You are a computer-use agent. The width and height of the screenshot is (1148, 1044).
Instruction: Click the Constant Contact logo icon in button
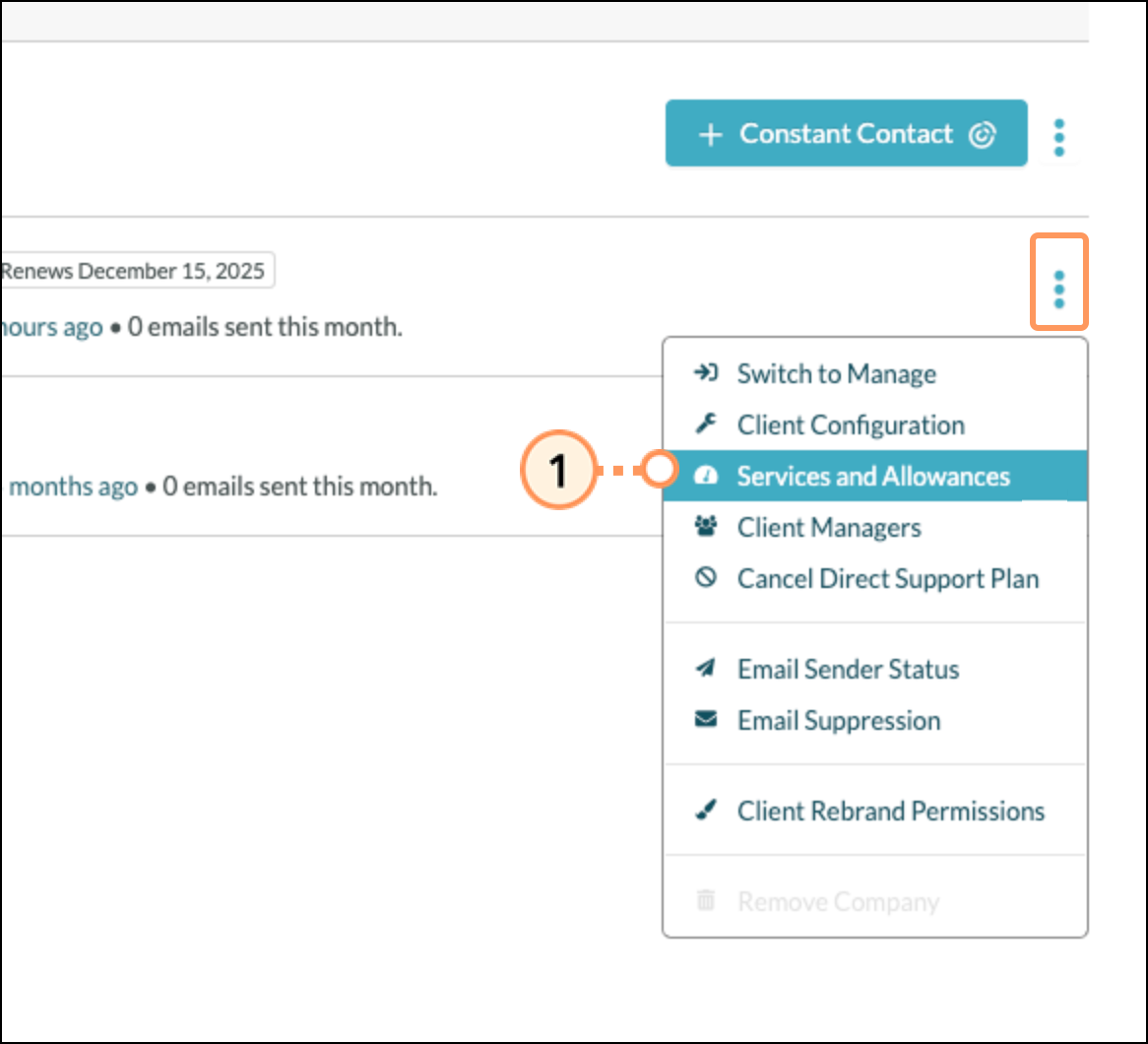coord(982,134)
